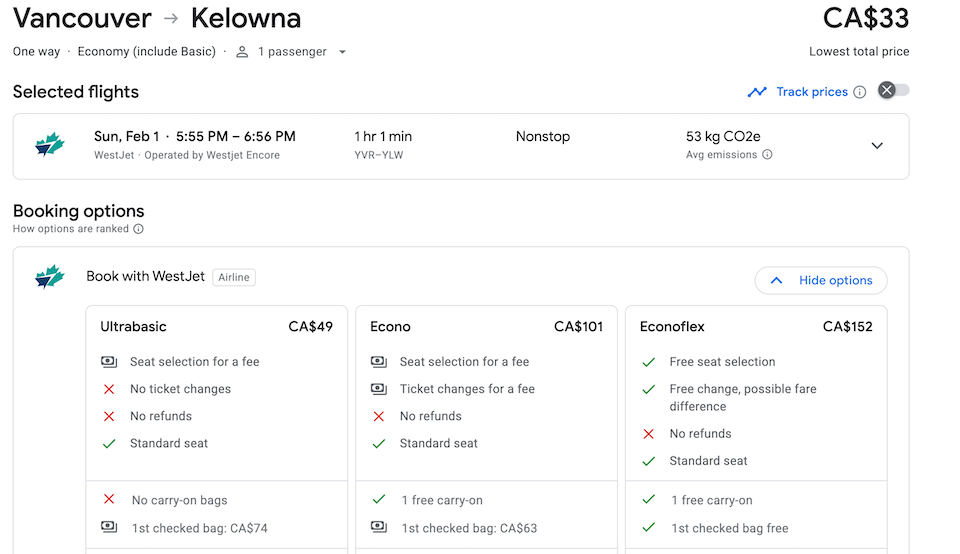This screenshot has width=960, height=554.
Task: Click the How options are ranked info icon
Action: click(139, 229)
